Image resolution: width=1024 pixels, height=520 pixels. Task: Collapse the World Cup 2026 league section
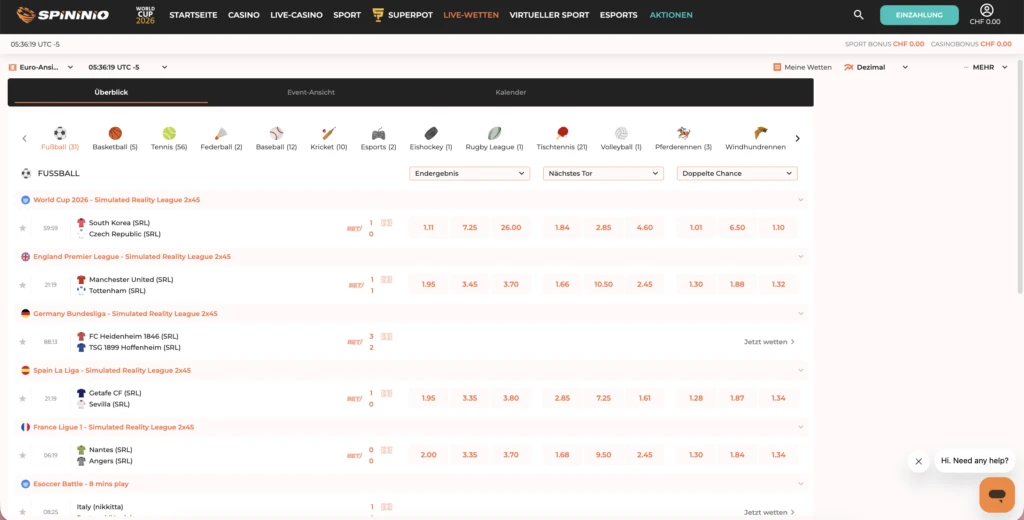[x=801, y=200]
